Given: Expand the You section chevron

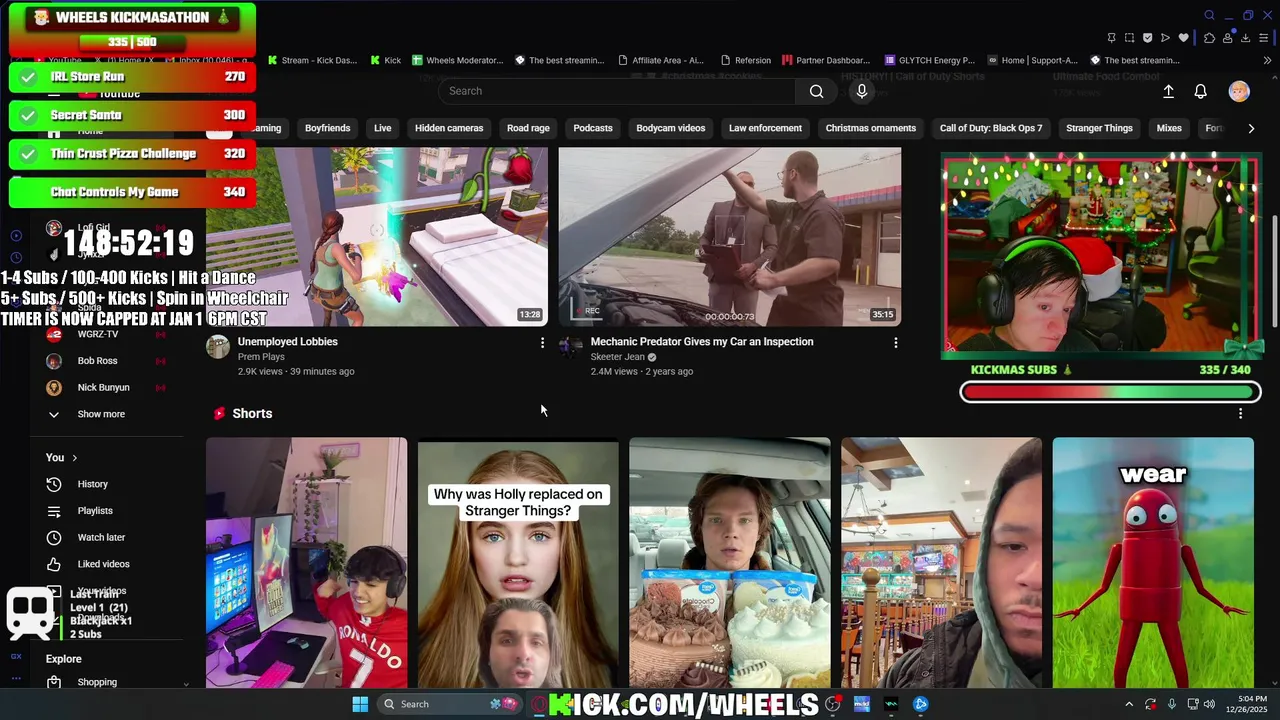Looking at the screenshot, I should point(74,458).
